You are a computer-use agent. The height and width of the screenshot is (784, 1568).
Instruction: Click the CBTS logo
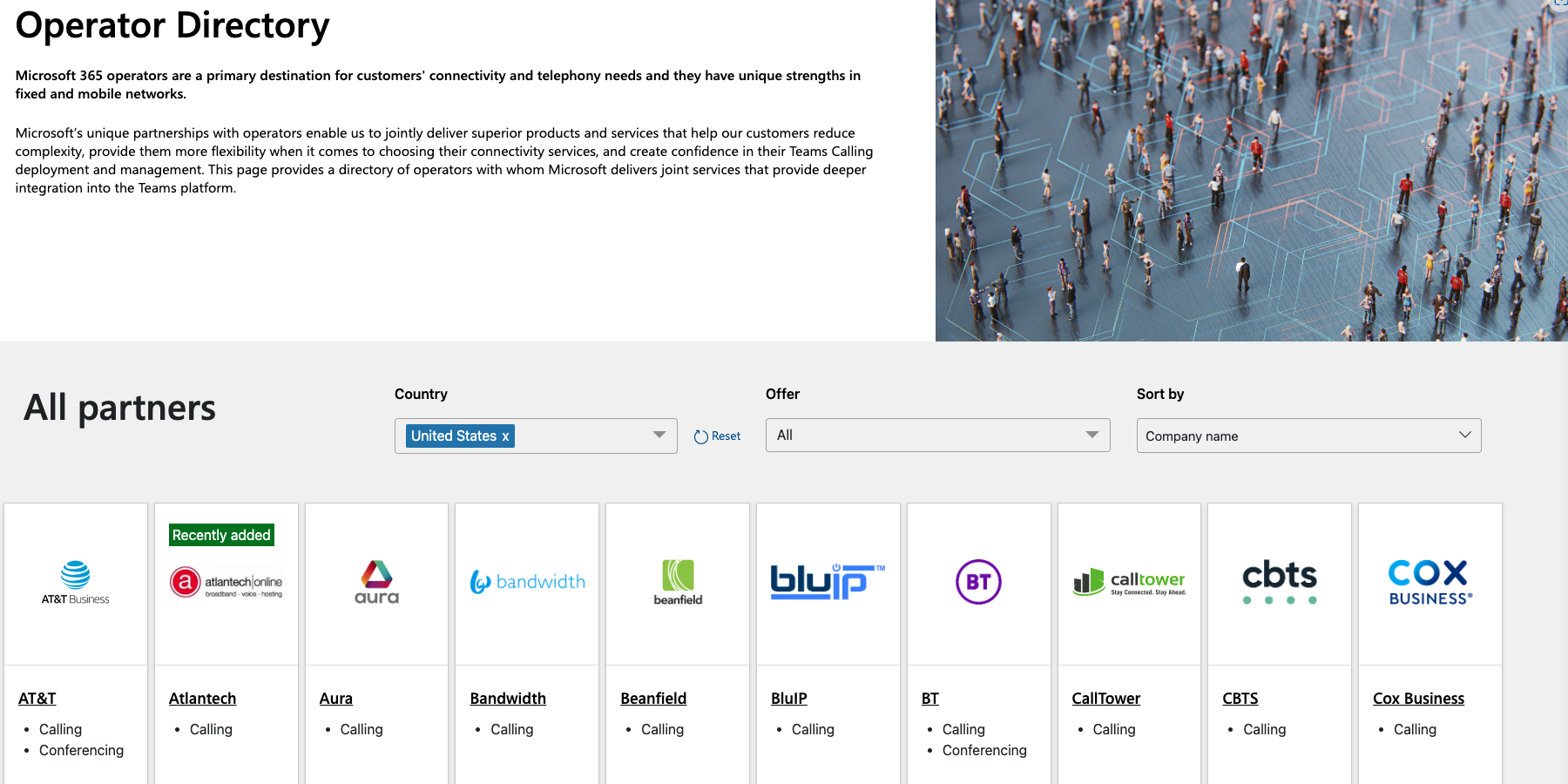tap(1279, 582)
